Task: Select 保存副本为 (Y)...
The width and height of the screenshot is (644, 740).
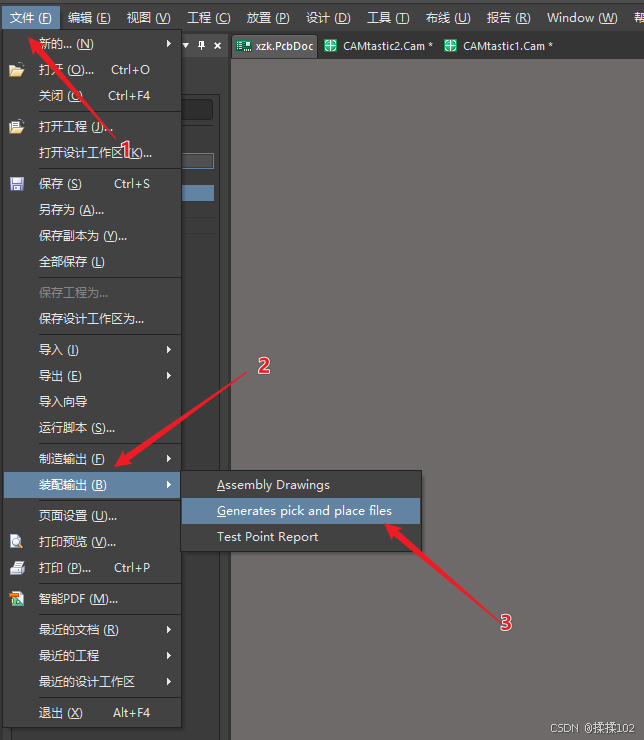Action: 92,235
